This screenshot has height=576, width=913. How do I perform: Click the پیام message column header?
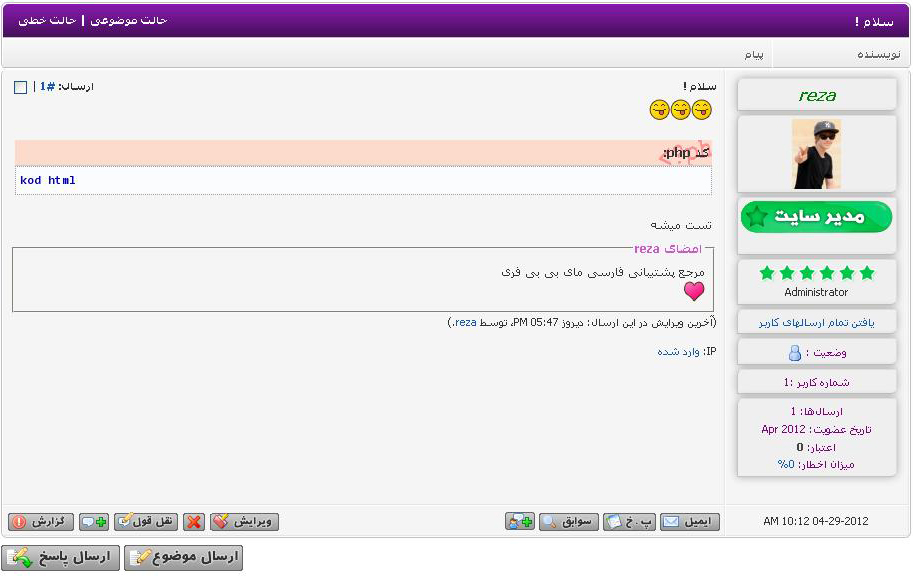[x=754, y=54]
